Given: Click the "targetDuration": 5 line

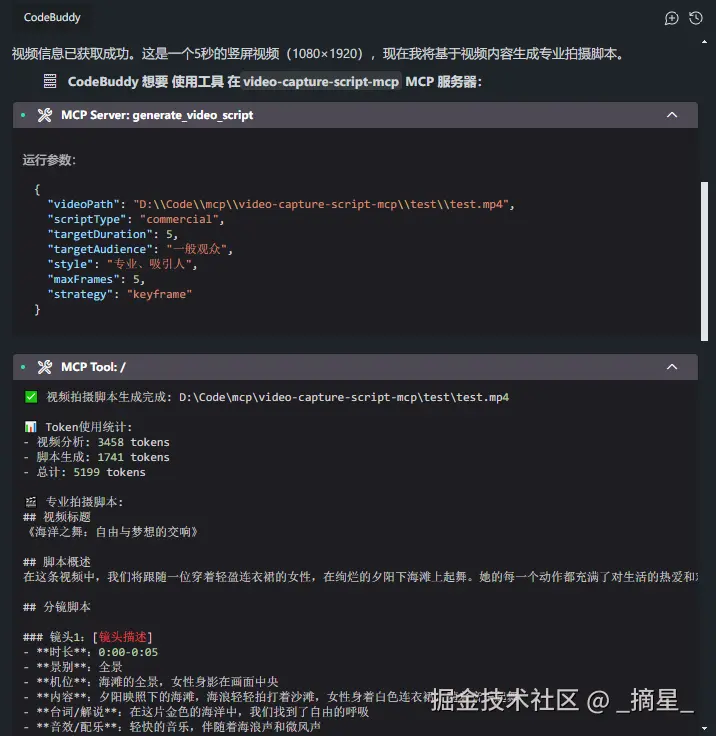Looking at the screenshot, I should [x=113, y=234].
